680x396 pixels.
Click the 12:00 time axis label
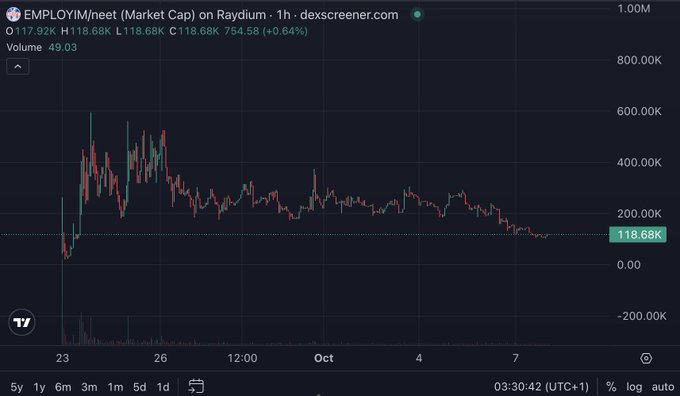(x=242, y=358)
